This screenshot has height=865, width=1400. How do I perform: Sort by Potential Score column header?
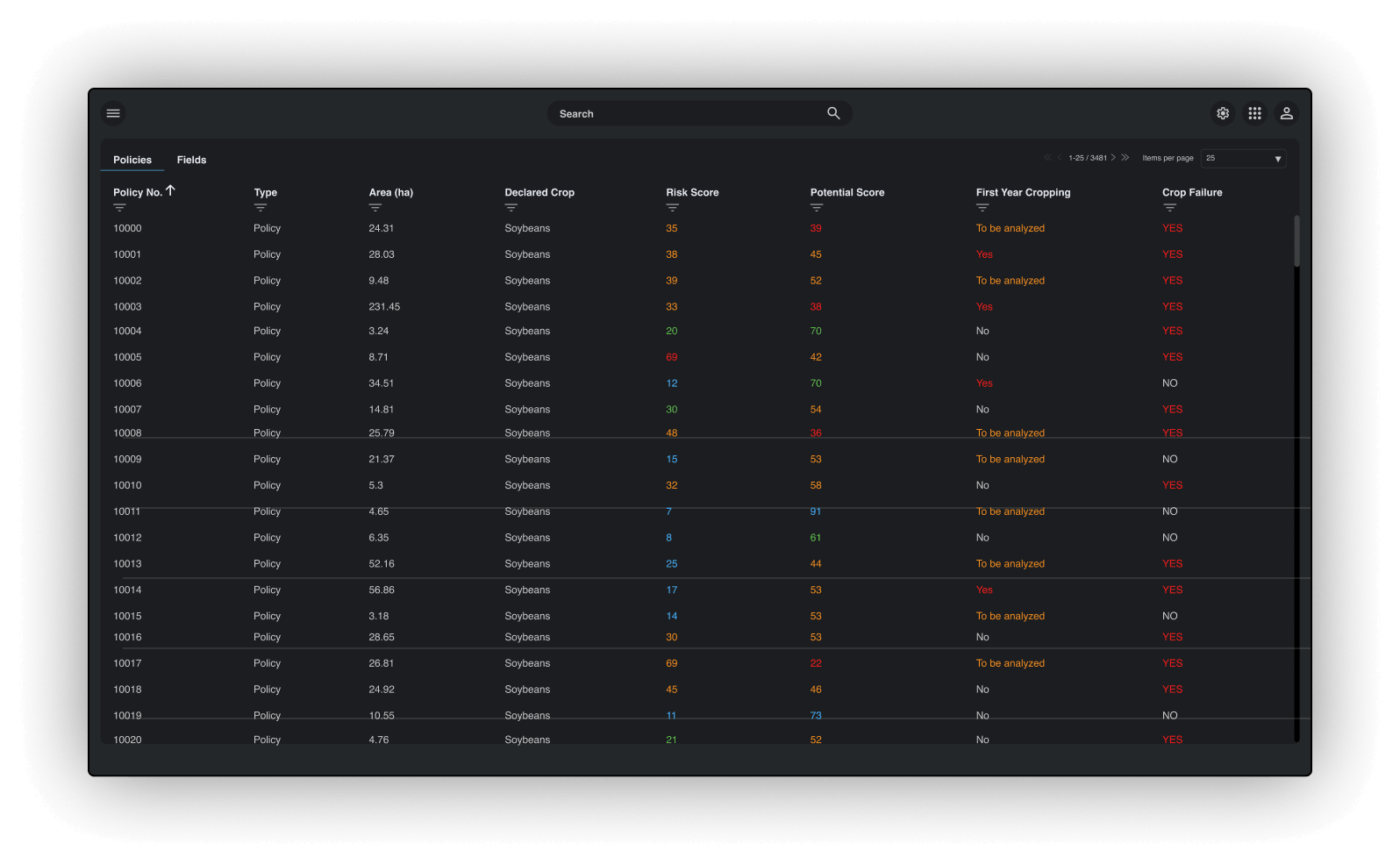[847, 193]
